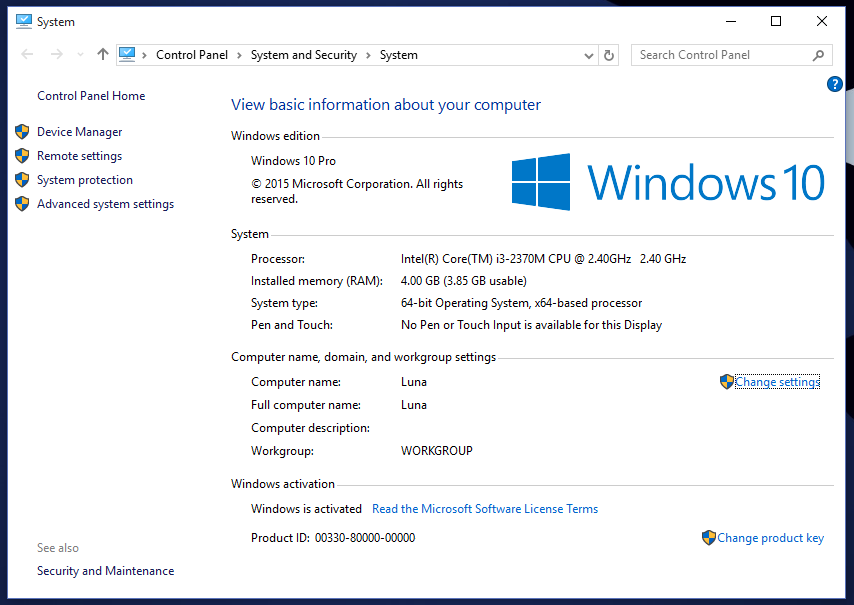Click the Change settings link
Viewport: 854px width, 605px height.
coord(777,382)
